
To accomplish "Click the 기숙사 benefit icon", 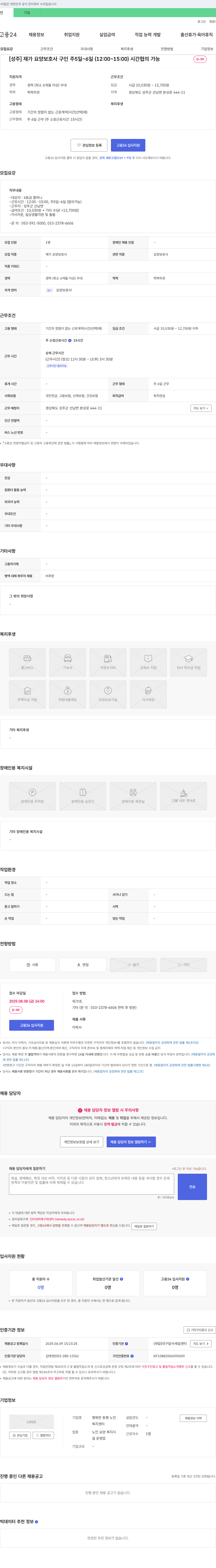I will click(67, 662).
